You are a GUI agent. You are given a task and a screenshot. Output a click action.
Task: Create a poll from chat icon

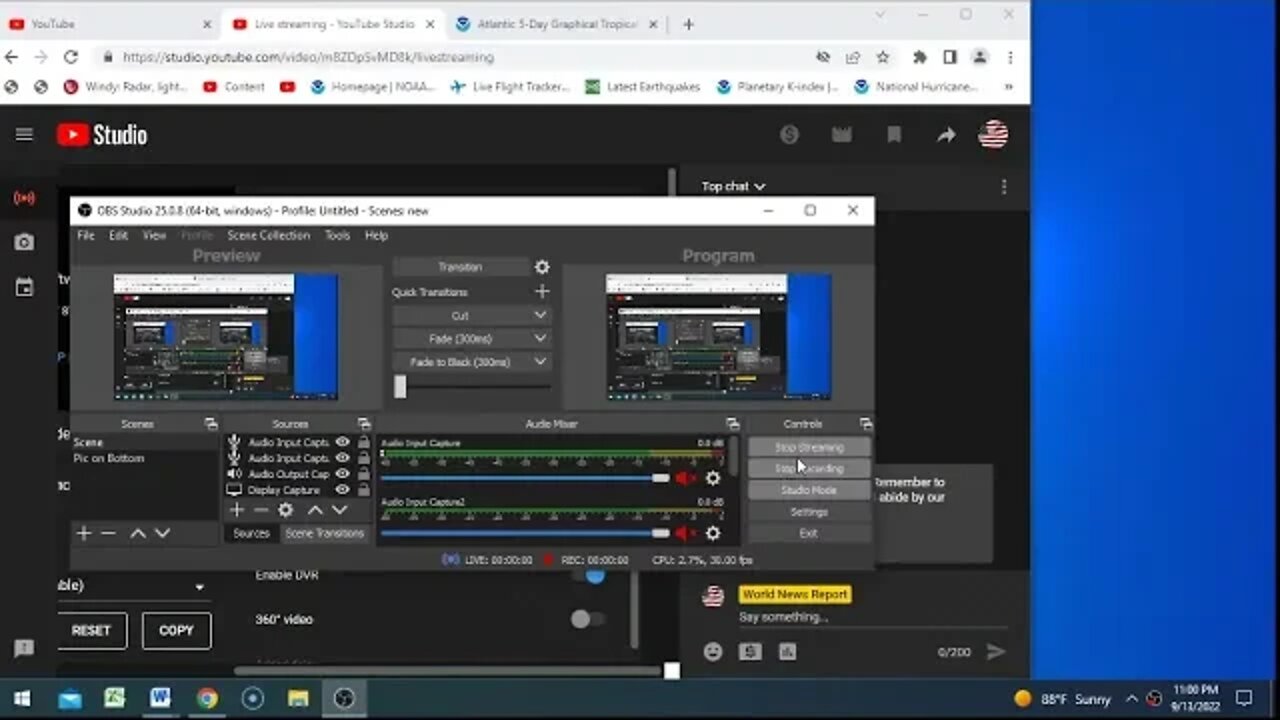(788, 652)
